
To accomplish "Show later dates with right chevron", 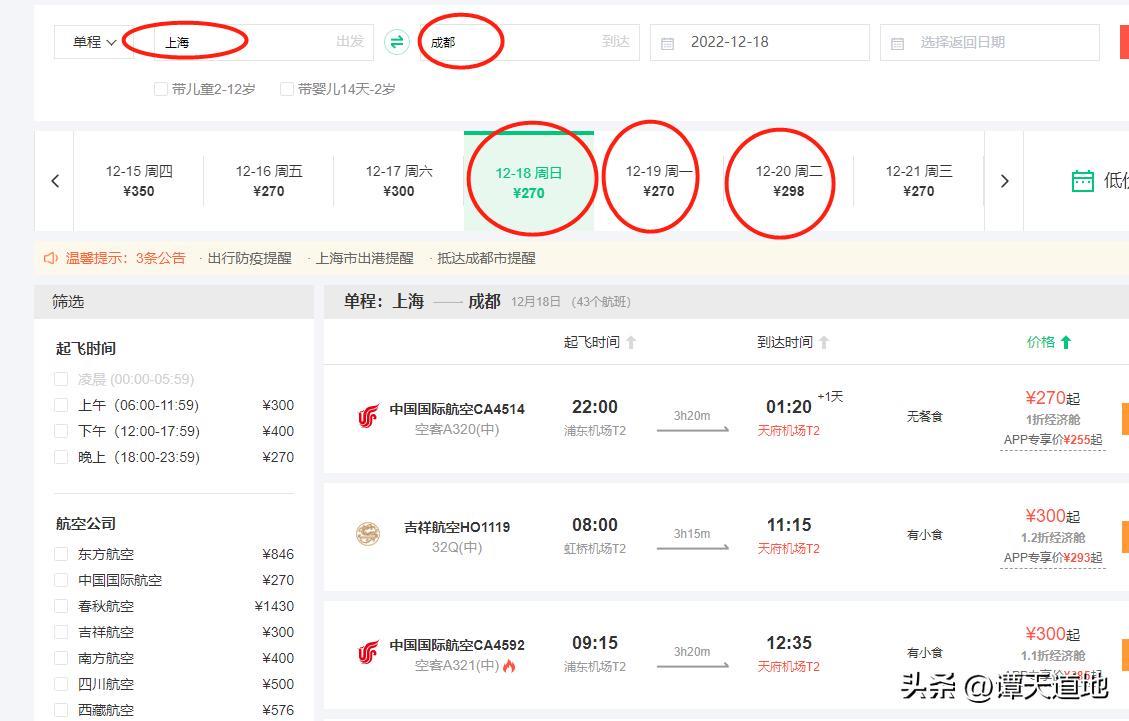I will [1004, 181].
